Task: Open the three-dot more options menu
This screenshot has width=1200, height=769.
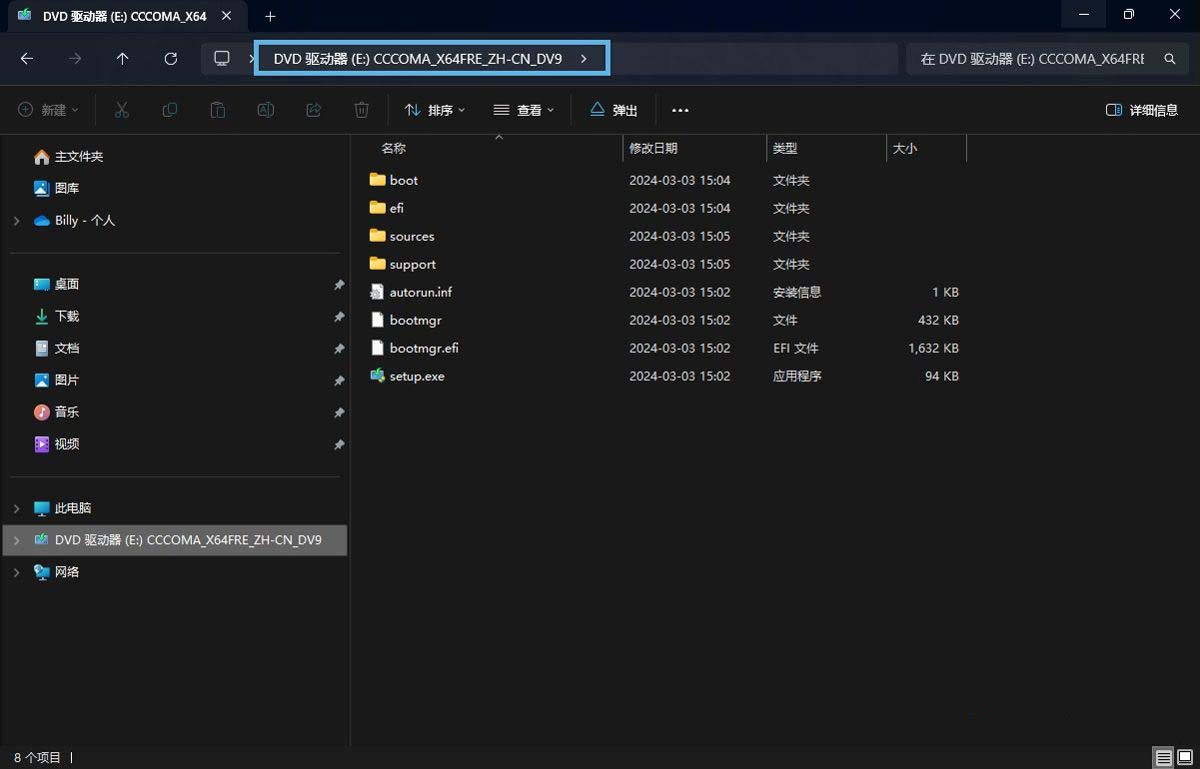Action: [x=680, y=110]
